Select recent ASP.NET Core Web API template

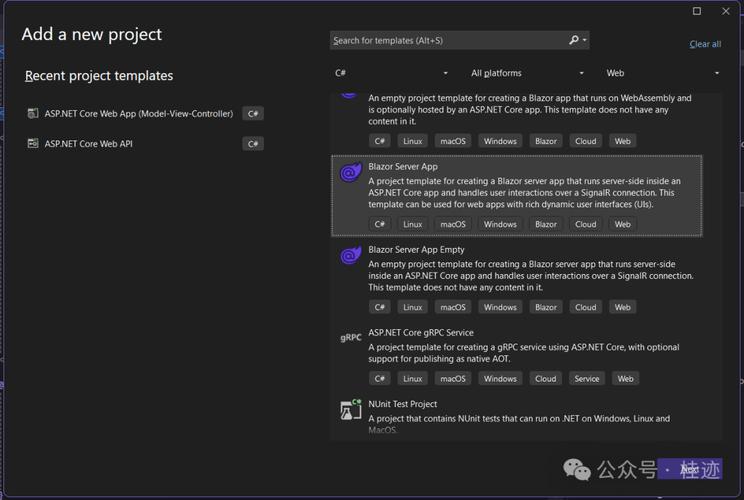click(x=145, y=144)
